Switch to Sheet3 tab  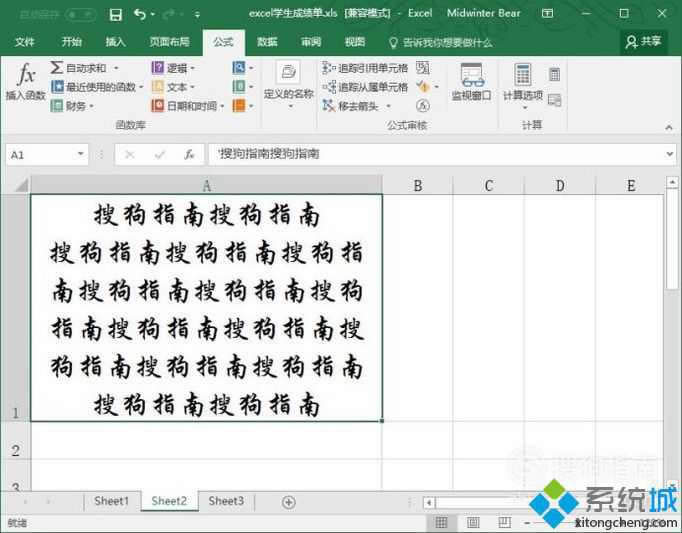tap(226, 501)
